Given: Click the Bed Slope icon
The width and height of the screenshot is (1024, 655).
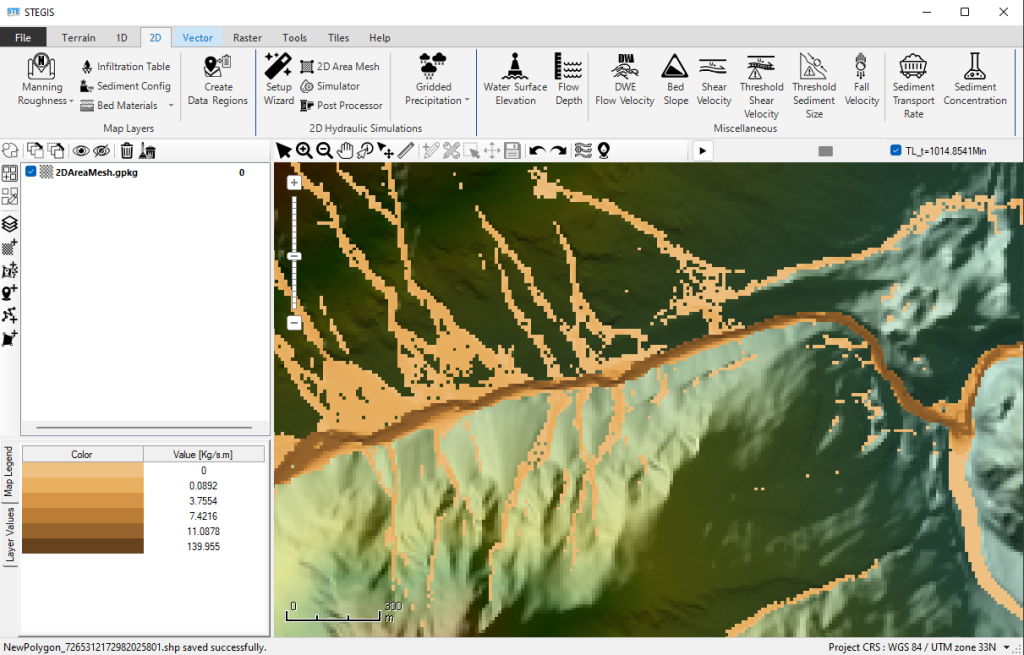Looking at the screenshot, I should 675,79.
